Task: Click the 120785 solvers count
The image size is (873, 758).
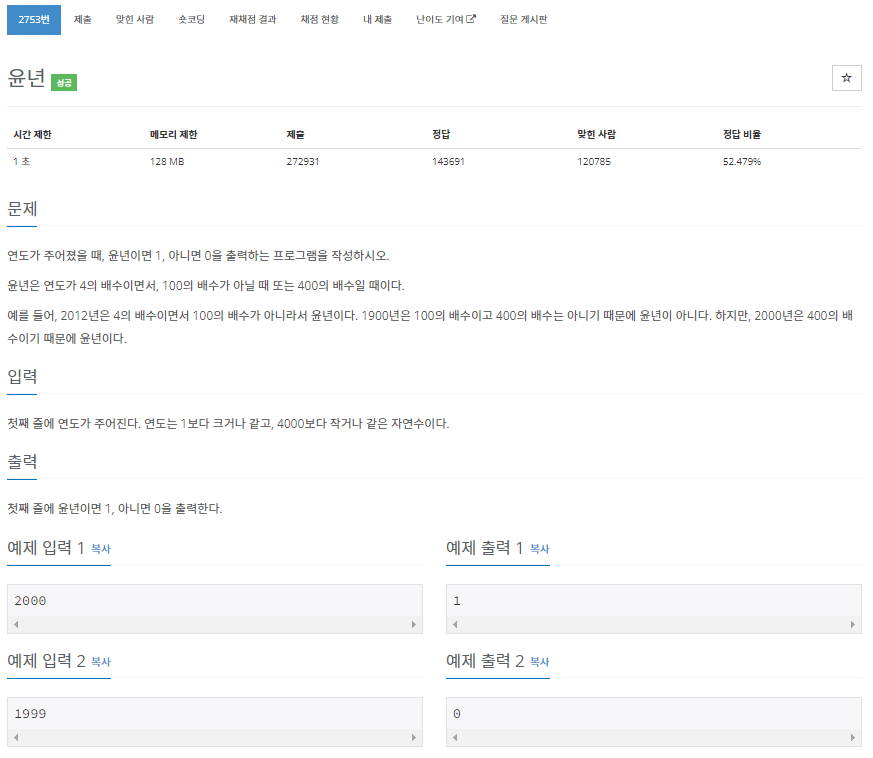Action: pos(594,162)
